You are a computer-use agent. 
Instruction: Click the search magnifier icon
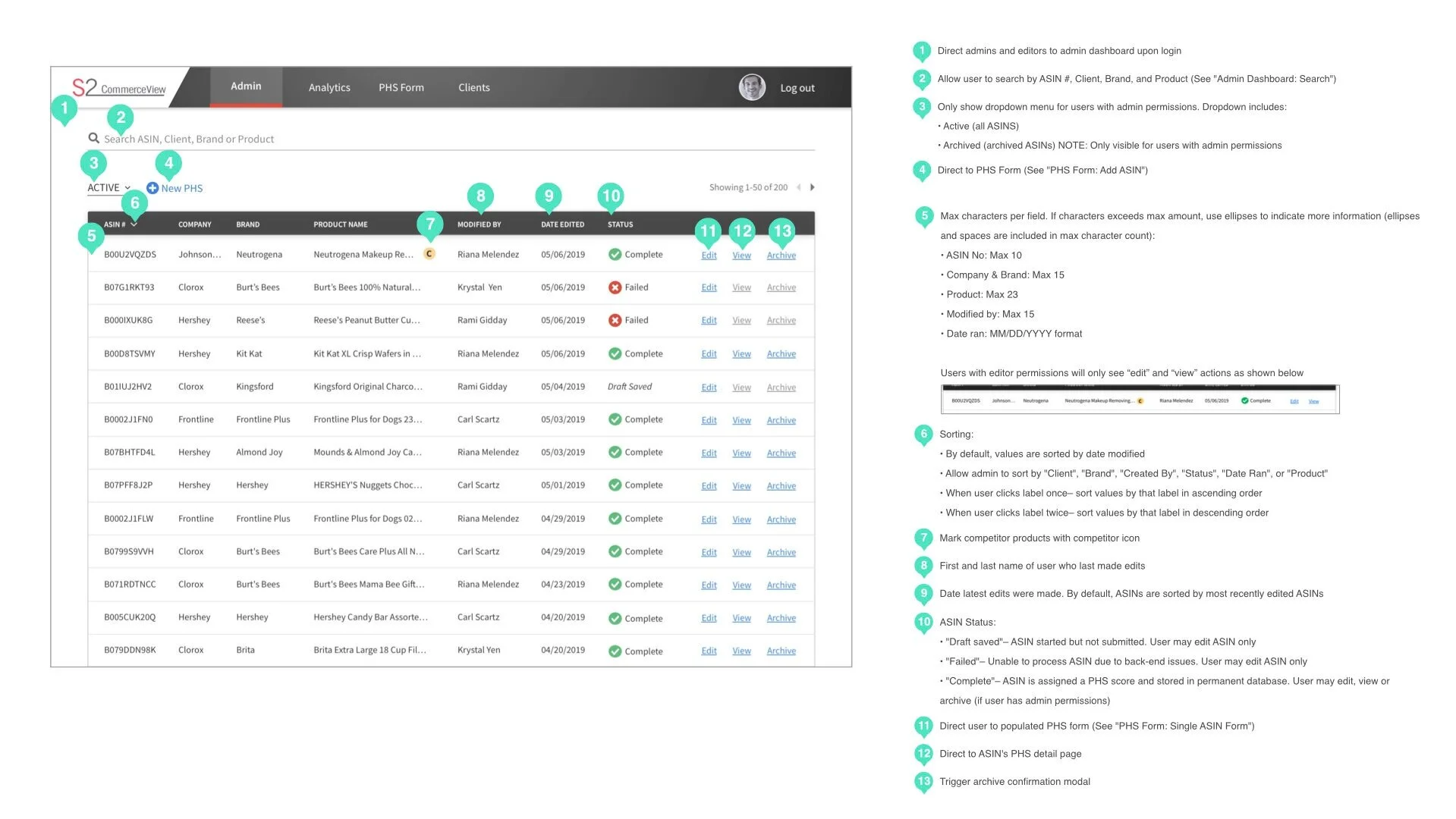(x=93, y=138)
